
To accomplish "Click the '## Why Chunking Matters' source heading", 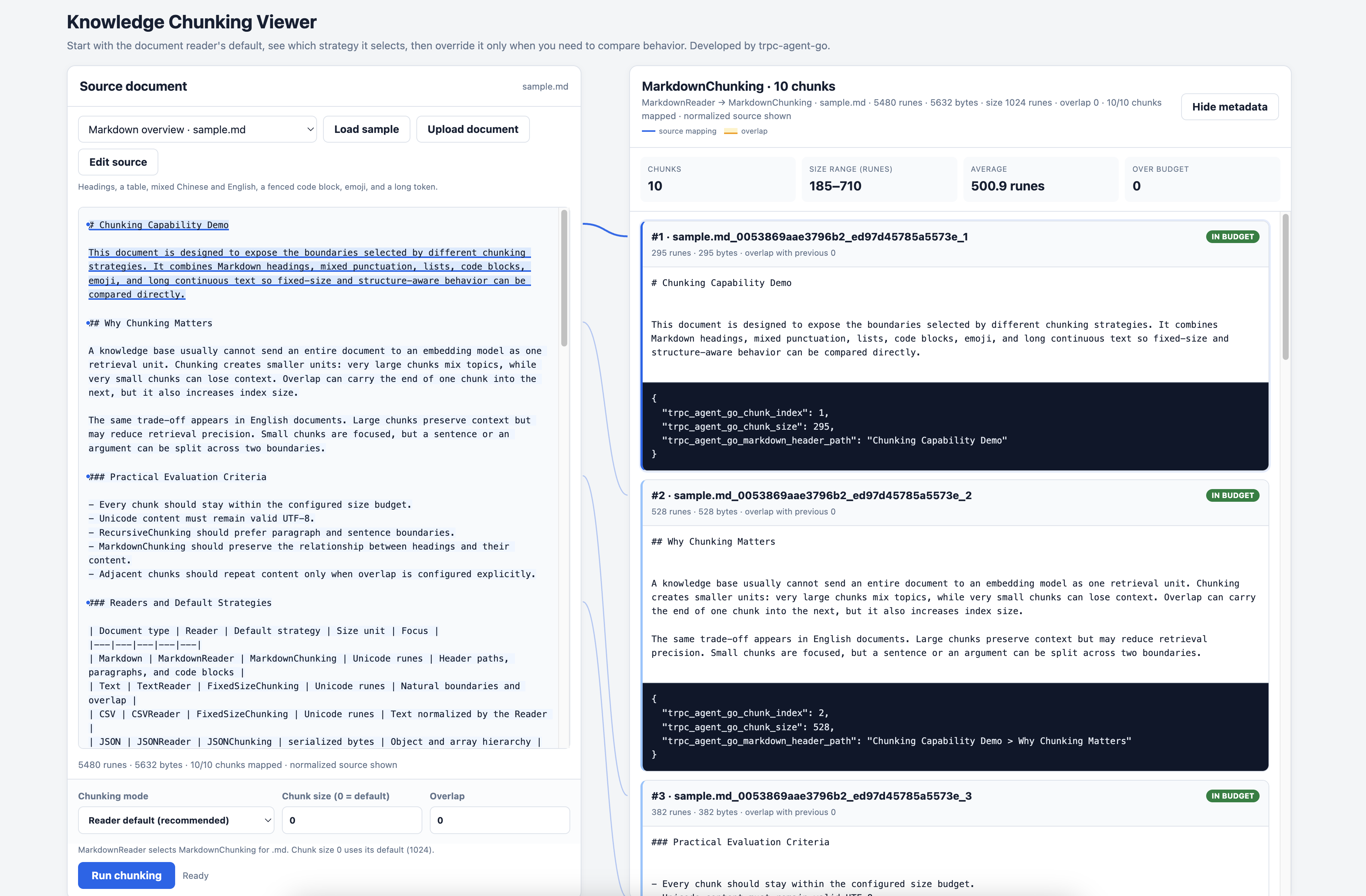I will (150, 323).
